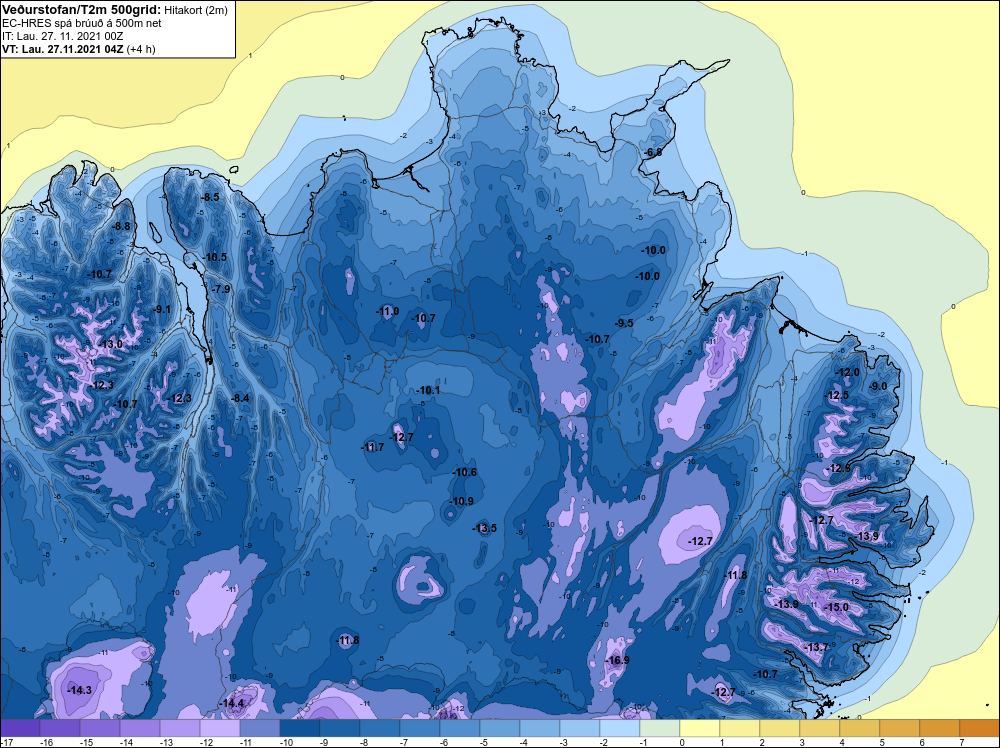
Task: Select legend color swatch between -5 and -4
Action: coord(499,728)
